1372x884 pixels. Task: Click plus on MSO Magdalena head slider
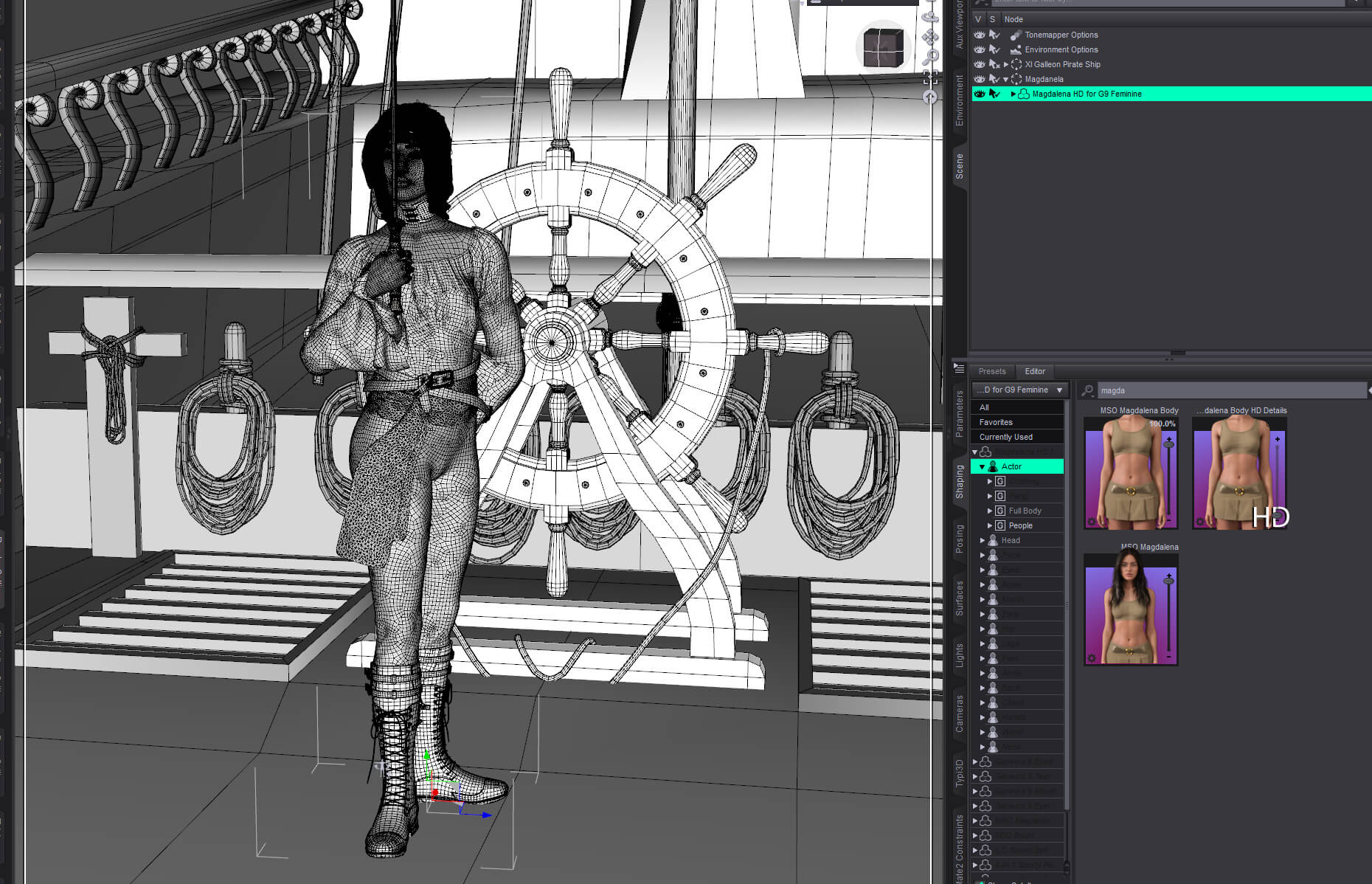[1169, 576]
